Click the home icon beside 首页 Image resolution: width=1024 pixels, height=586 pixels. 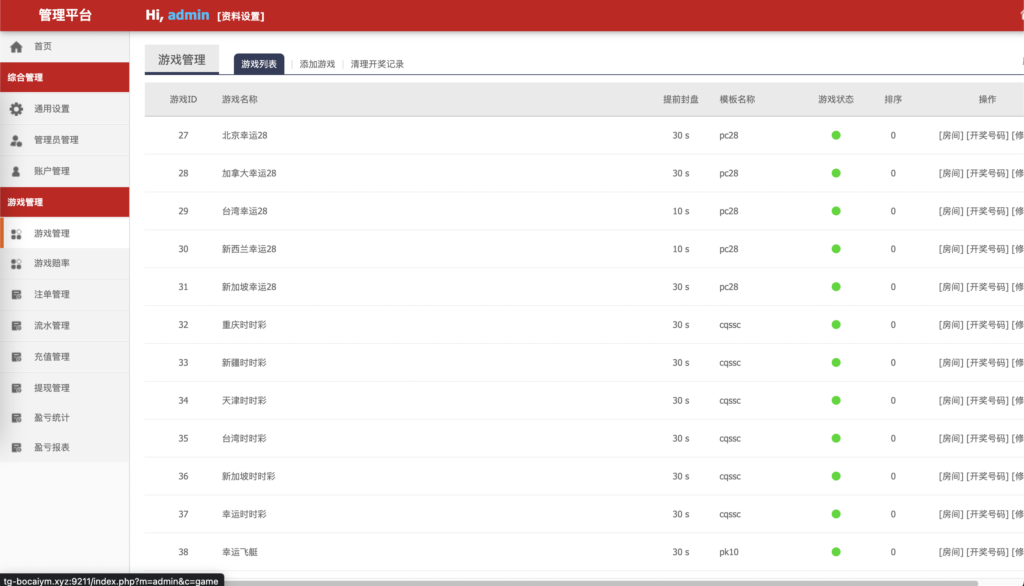(x=16, y=47)
